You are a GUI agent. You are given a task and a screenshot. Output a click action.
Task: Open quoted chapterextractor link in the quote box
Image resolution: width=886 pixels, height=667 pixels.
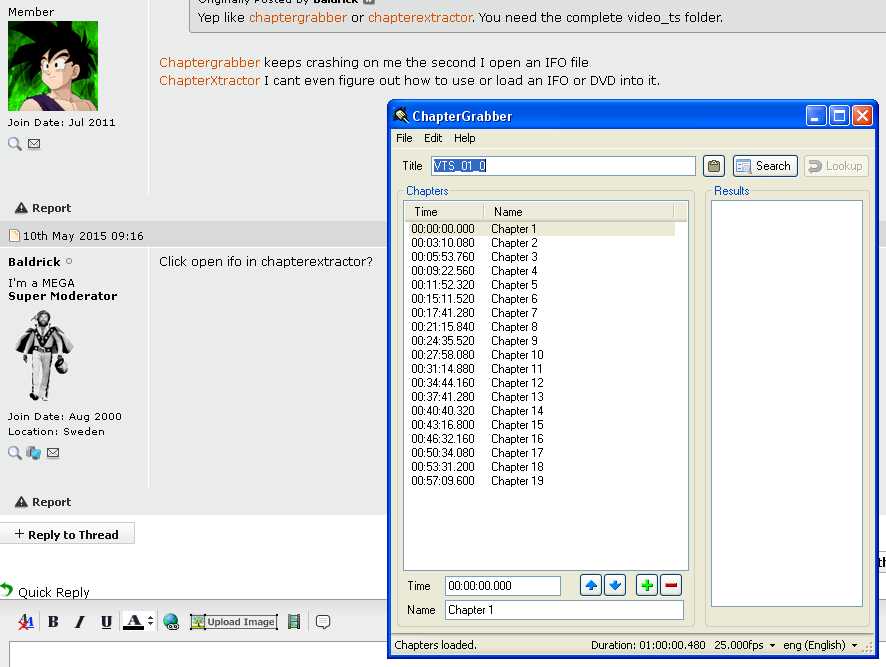point(420,18)
